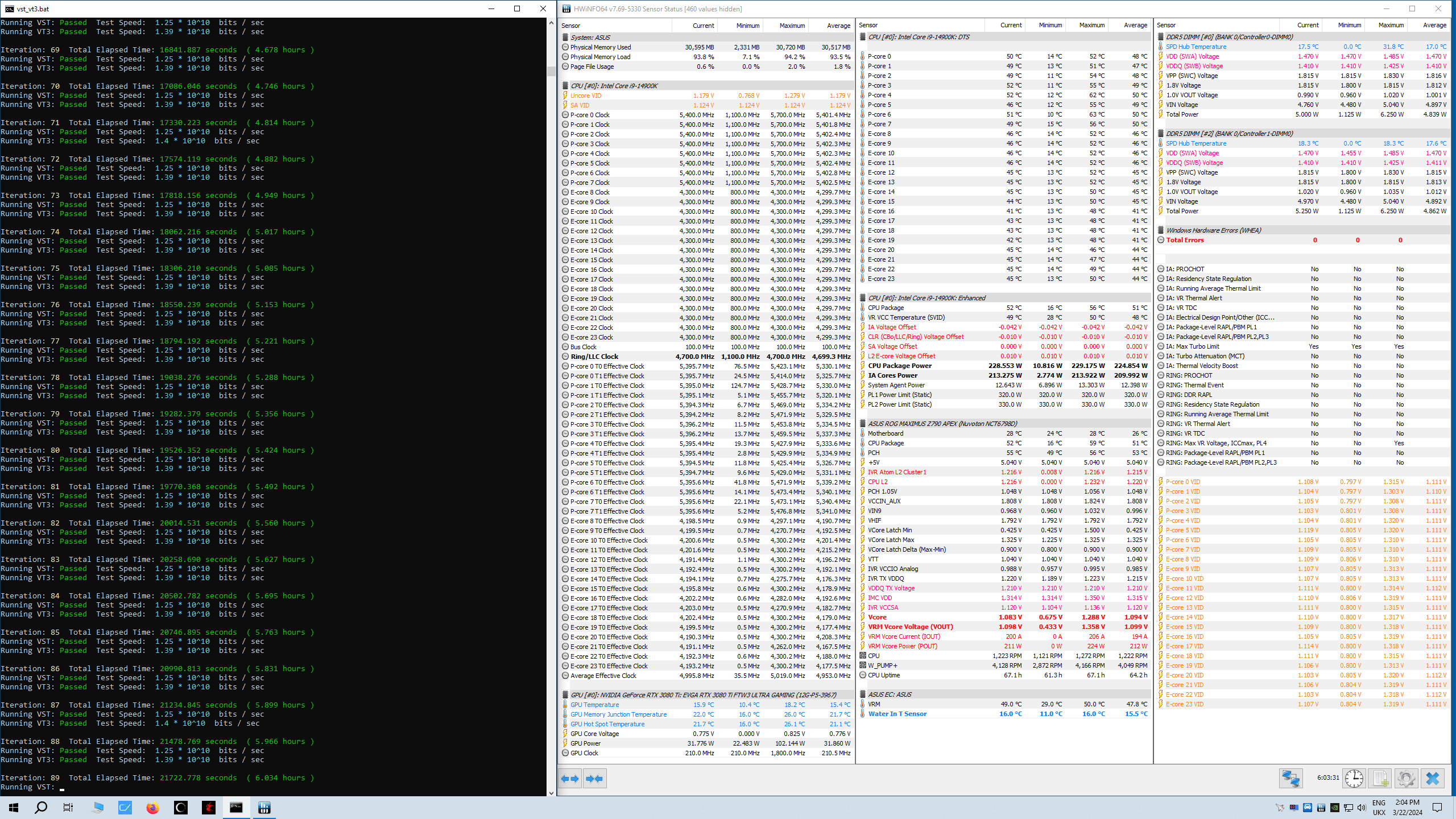Click the expand columns arrows button
Screen dimensions: 1456x819
click(x=569, y=779)
